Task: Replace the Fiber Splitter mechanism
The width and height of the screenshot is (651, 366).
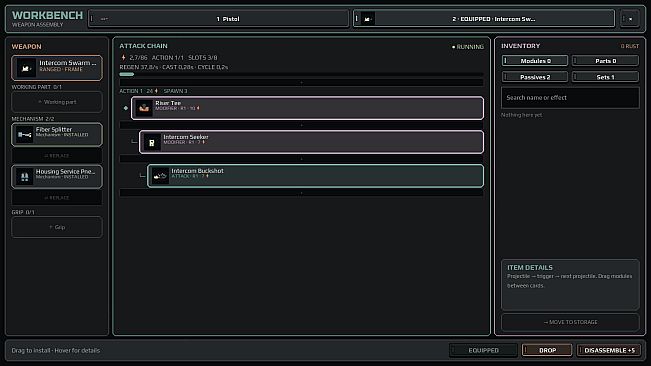Action: pyautogui.click(x=57, y=156)
